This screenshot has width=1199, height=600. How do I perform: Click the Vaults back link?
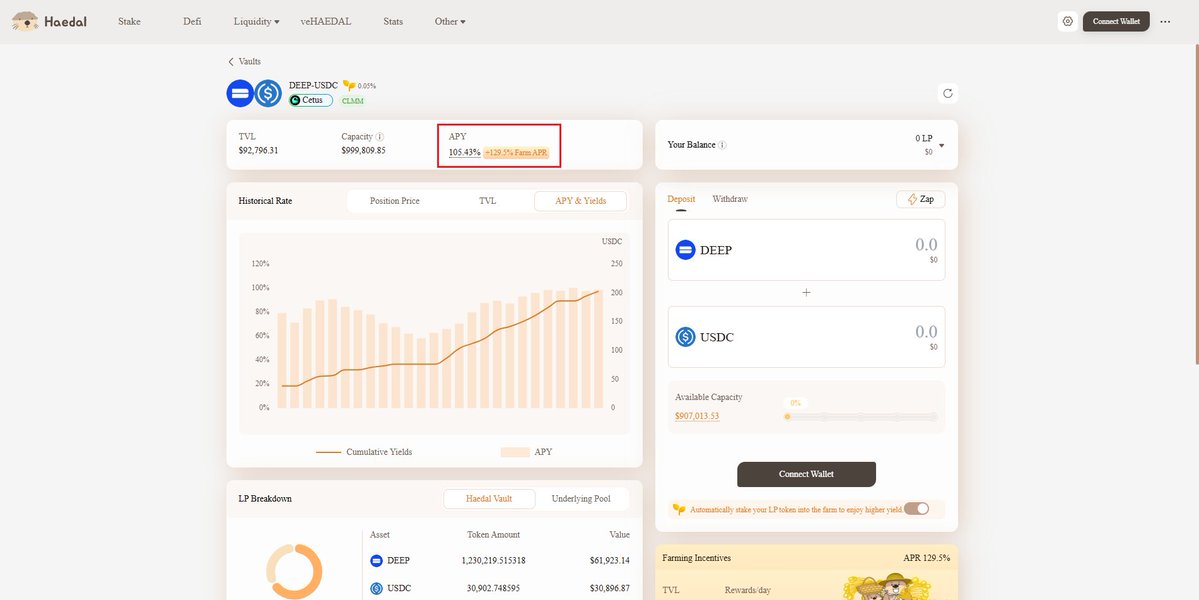(x=249, y=61)
